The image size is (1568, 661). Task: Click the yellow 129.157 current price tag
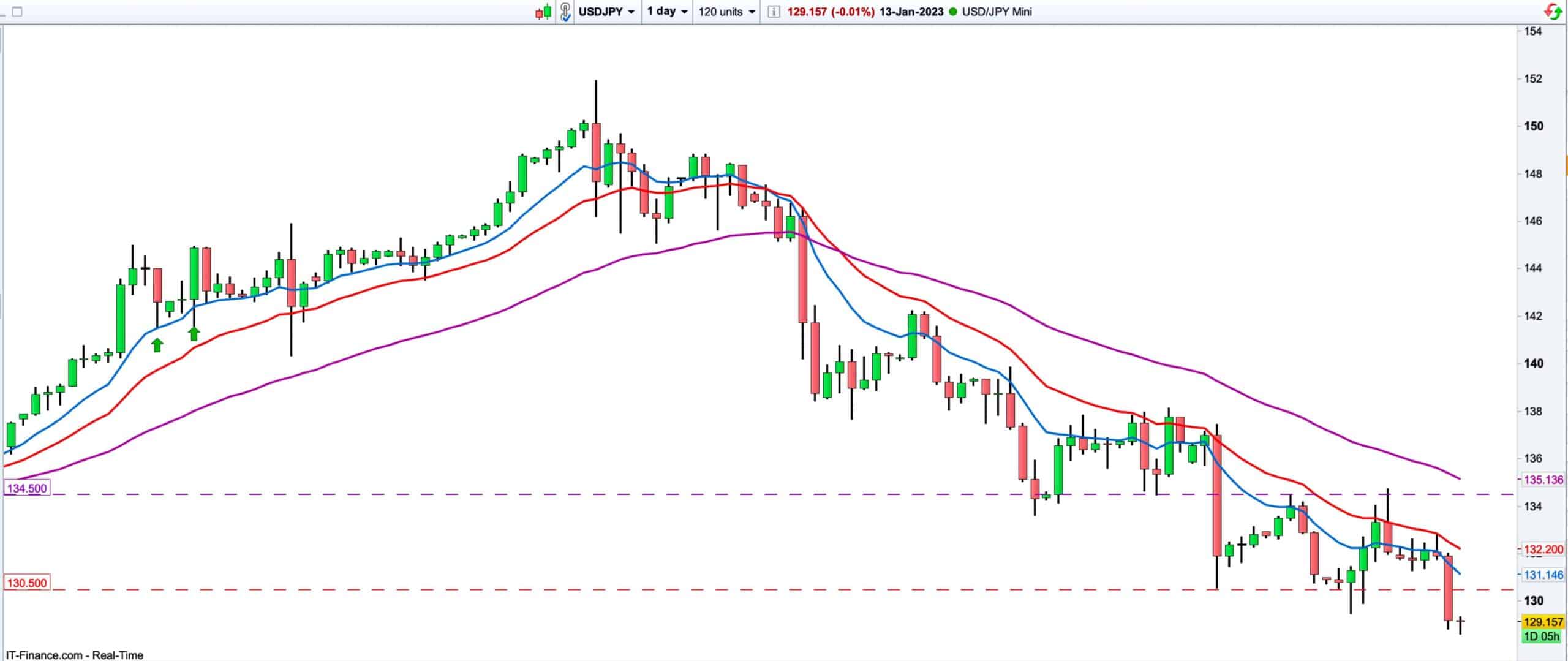(1543, 622)
